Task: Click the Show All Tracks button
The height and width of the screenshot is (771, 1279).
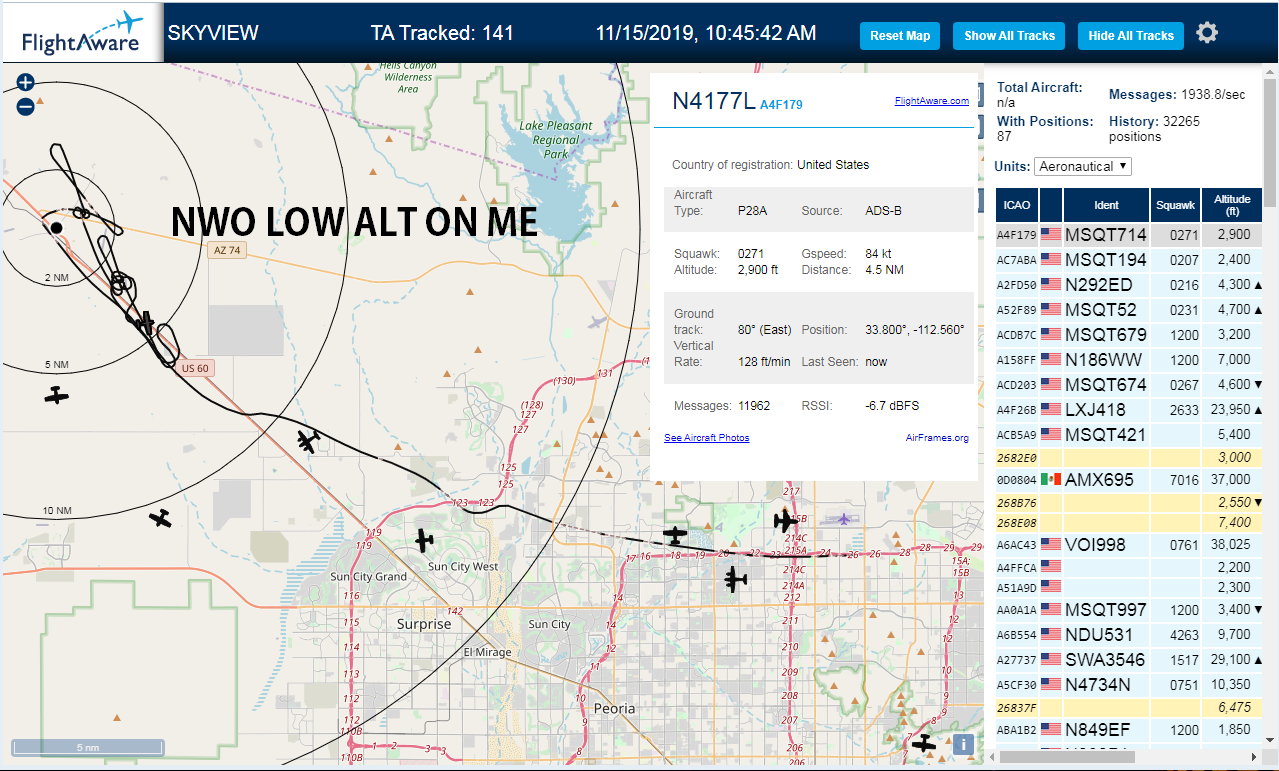Action: pos(1009,36)
